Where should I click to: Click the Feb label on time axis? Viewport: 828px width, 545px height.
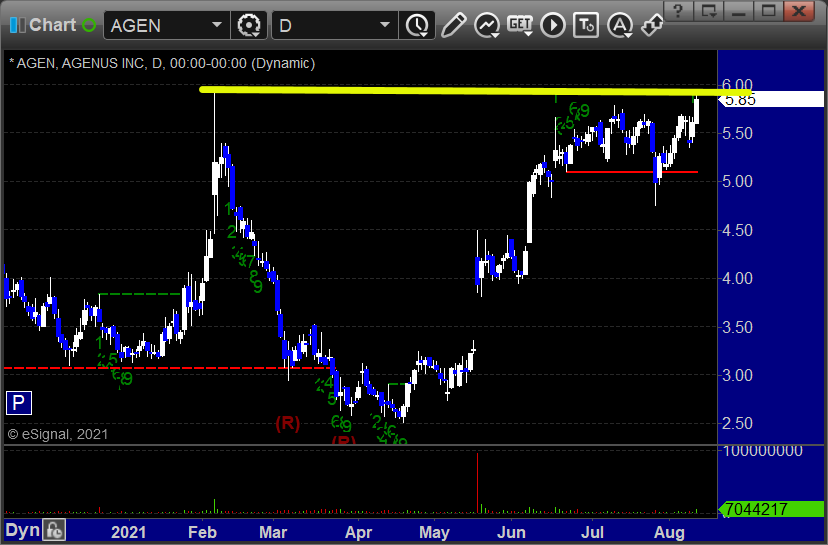click(x=202, y=532)
